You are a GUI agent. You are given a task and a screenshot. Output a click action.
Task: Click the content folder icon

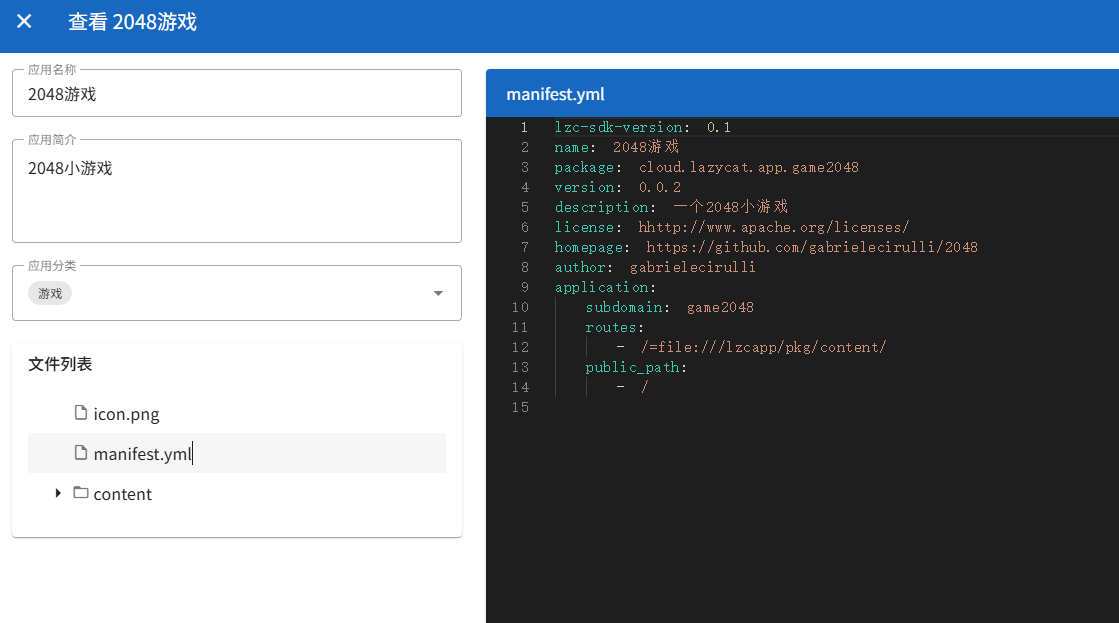coord(81,493)
